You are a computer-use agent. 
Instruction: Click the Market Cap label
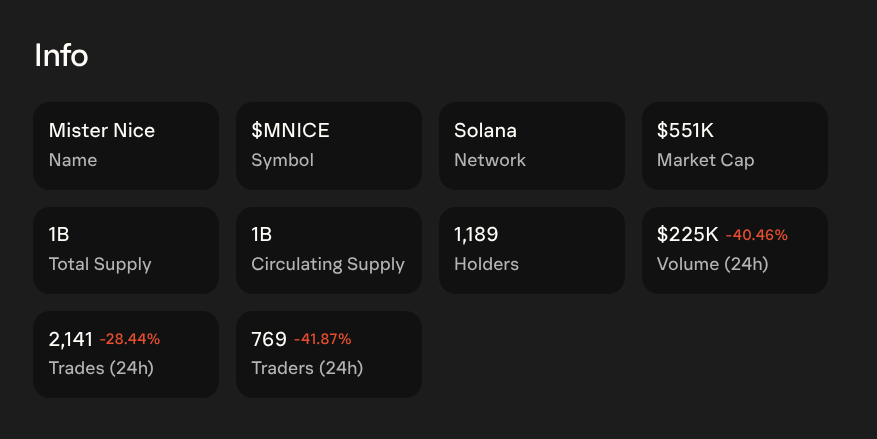click(x=705, y=160)
